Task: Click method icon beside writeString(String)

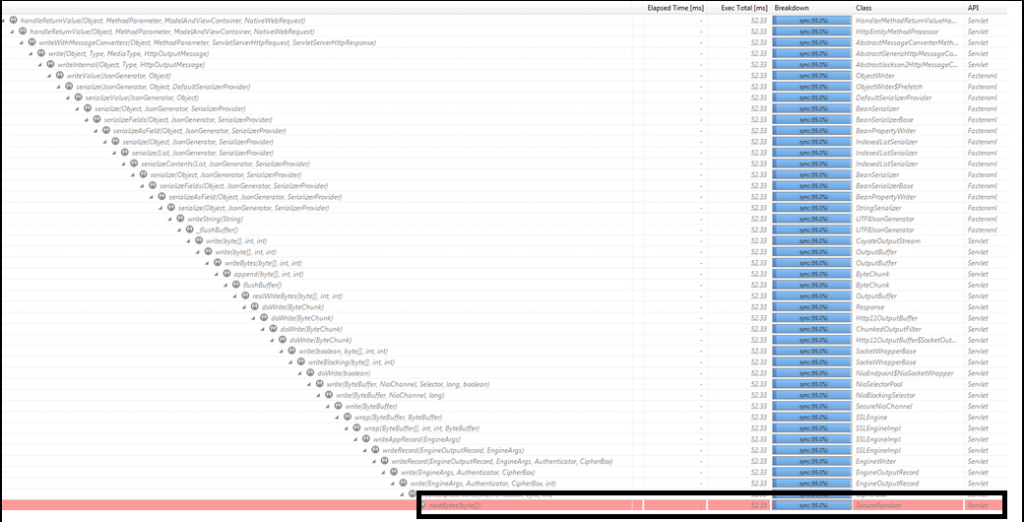Action: pyautogui.click(x=180, y=219)
